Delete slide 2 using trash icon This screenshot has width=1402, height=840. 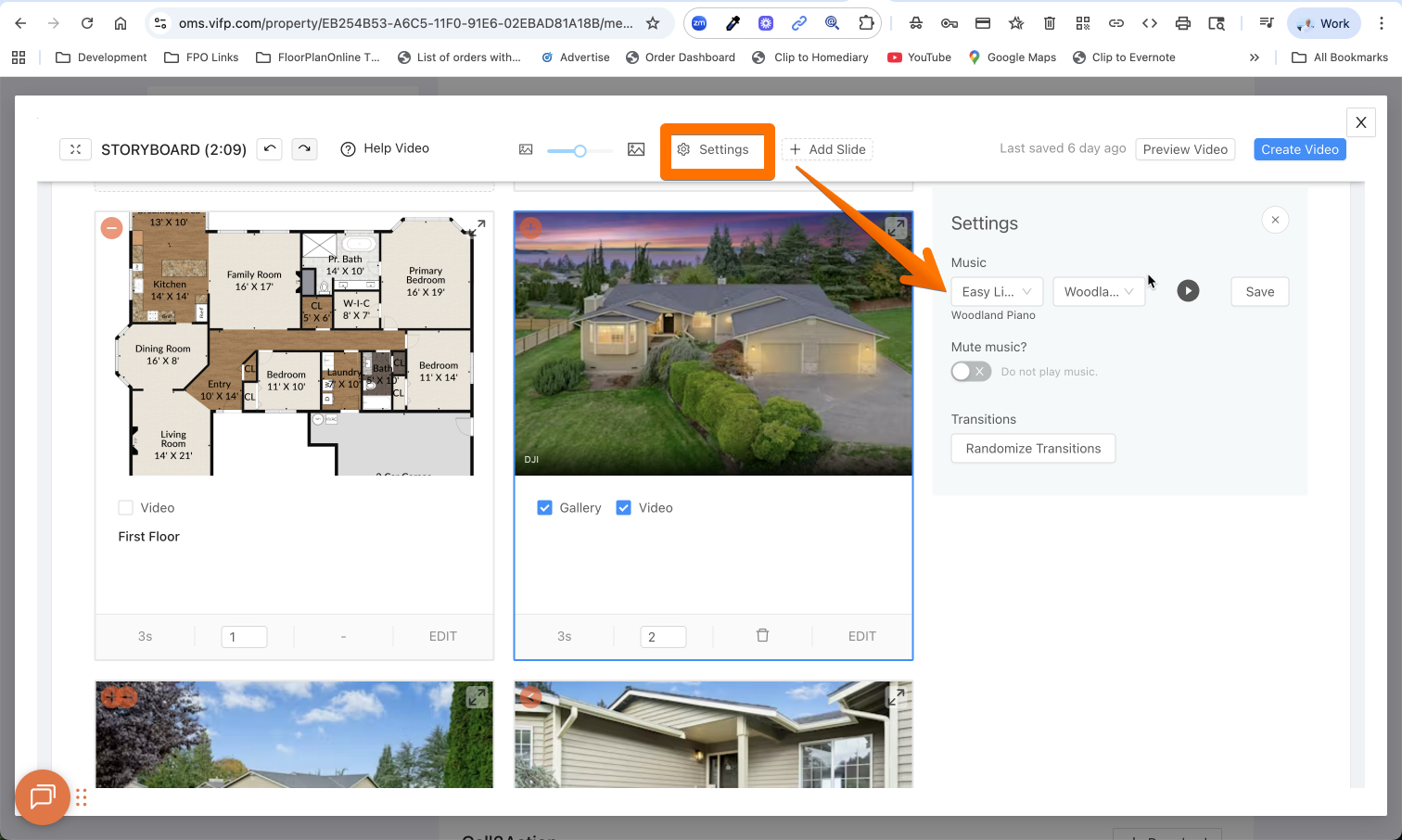[762, 636]
